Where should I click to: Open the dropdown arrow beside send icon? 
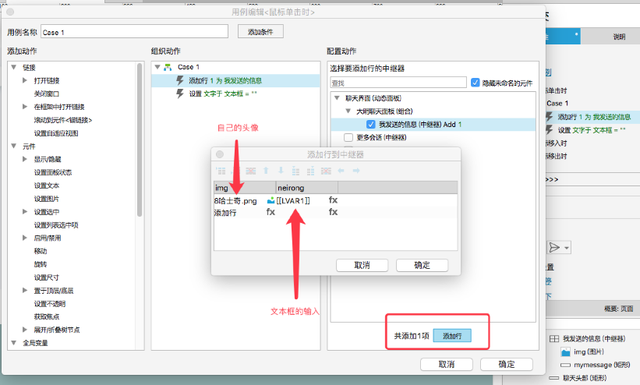tap(566, 248)
